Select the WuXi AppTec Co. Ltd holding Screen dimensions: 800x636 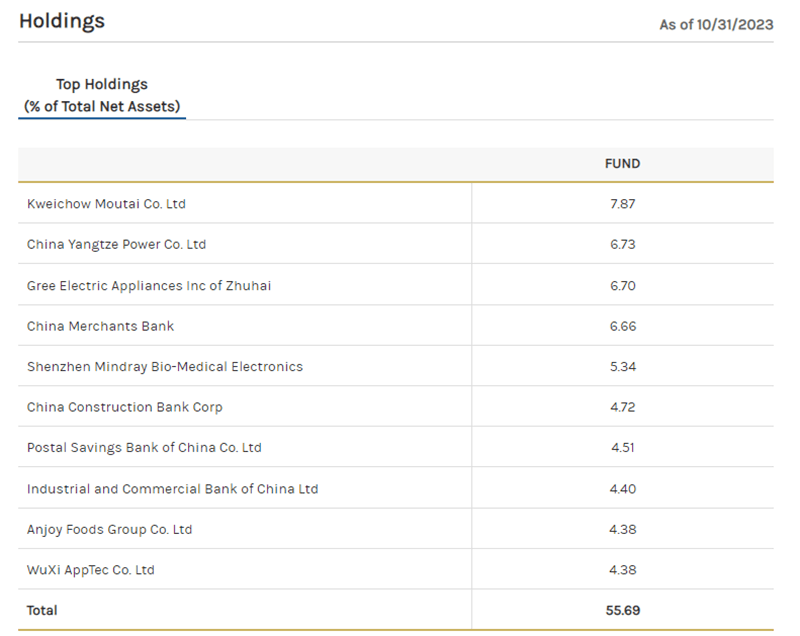(90, 570)
